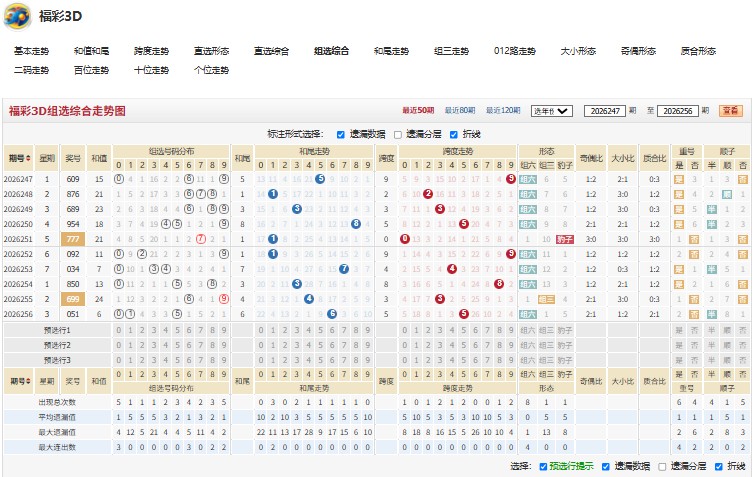The width and height of the screenshot is (753, 477).
Task: Click the 出现总次数 row label
Action: pyautogui.click(x=57, y=403)
